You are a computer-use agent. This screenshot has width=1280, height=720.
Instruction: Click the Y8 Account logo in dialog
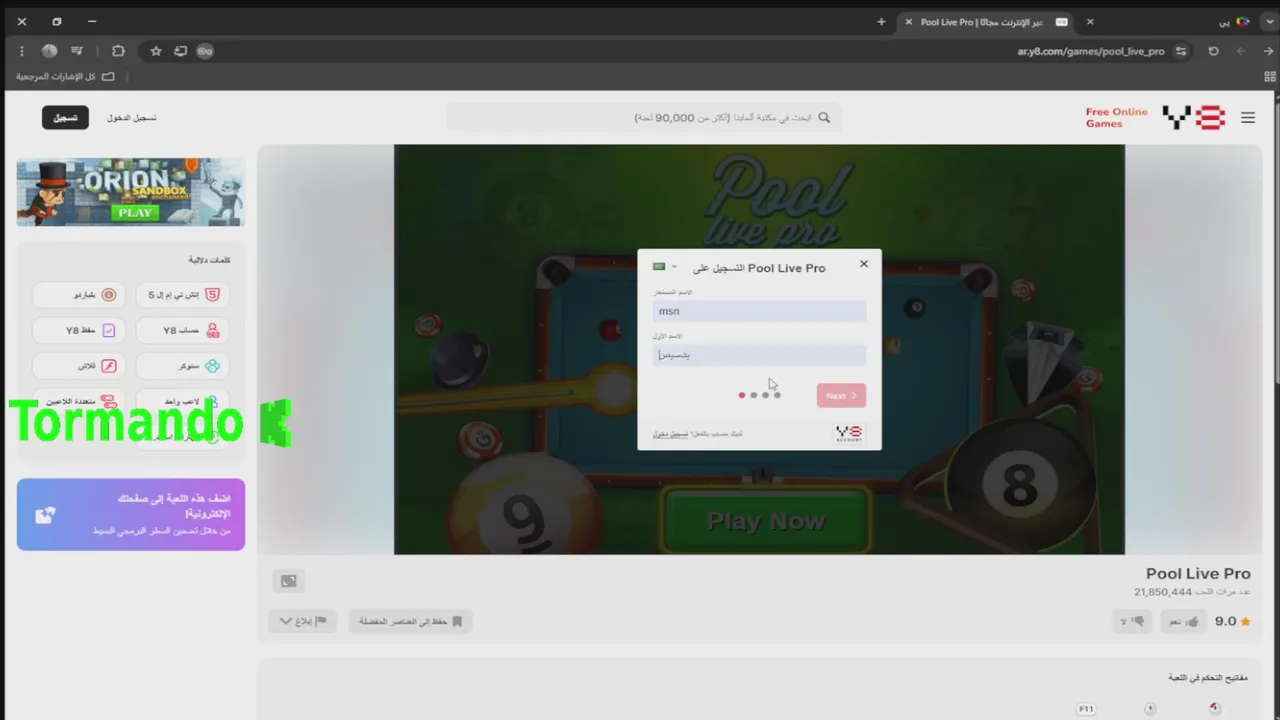click(x=849, y=433)
